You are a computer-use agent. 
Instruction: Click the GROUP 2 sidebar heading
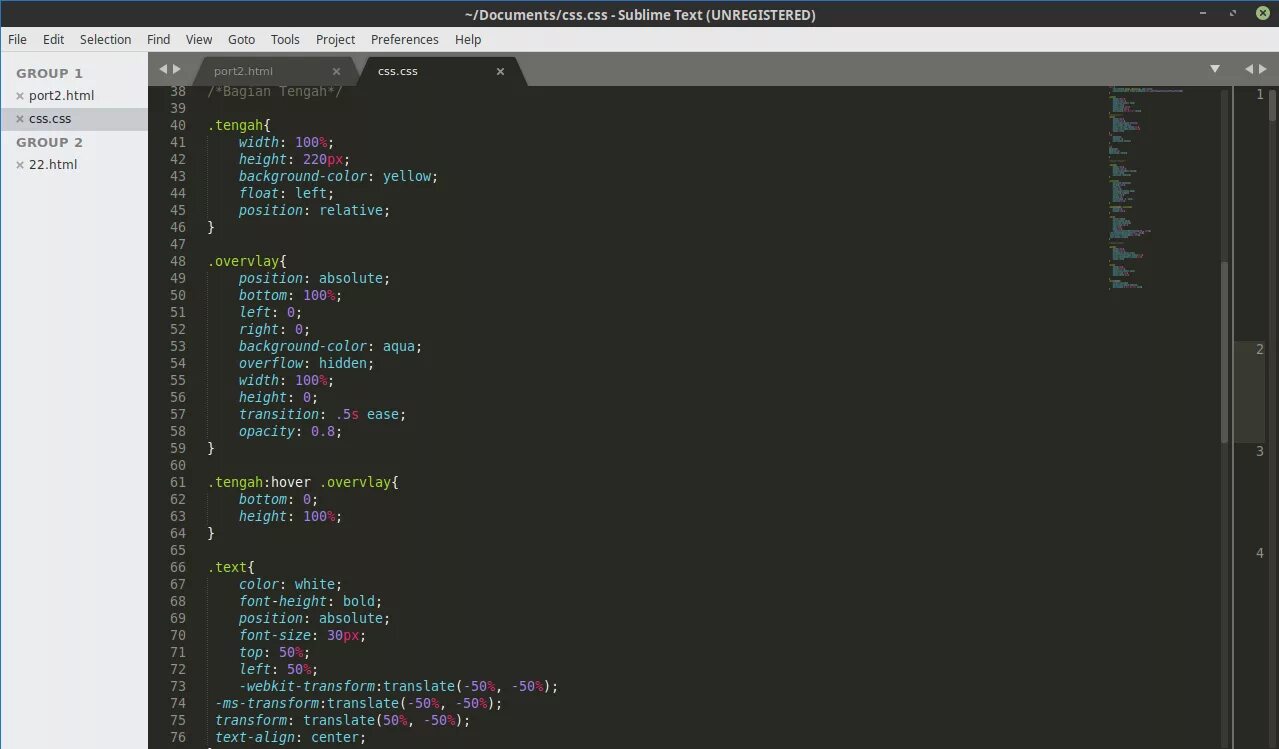[49, 142]
